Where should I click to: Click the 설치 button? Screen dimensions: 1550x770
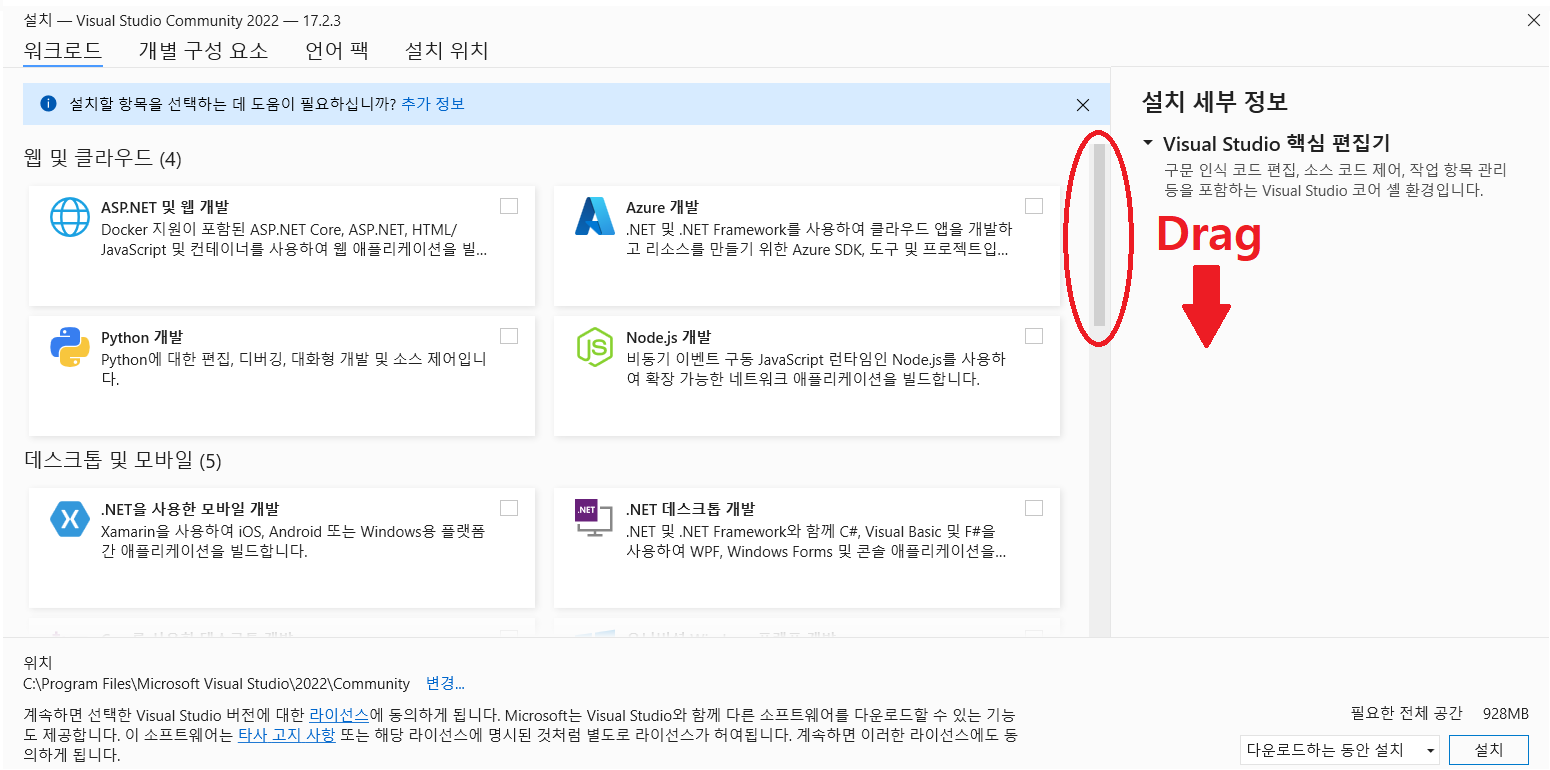[x=1488, y=750]
